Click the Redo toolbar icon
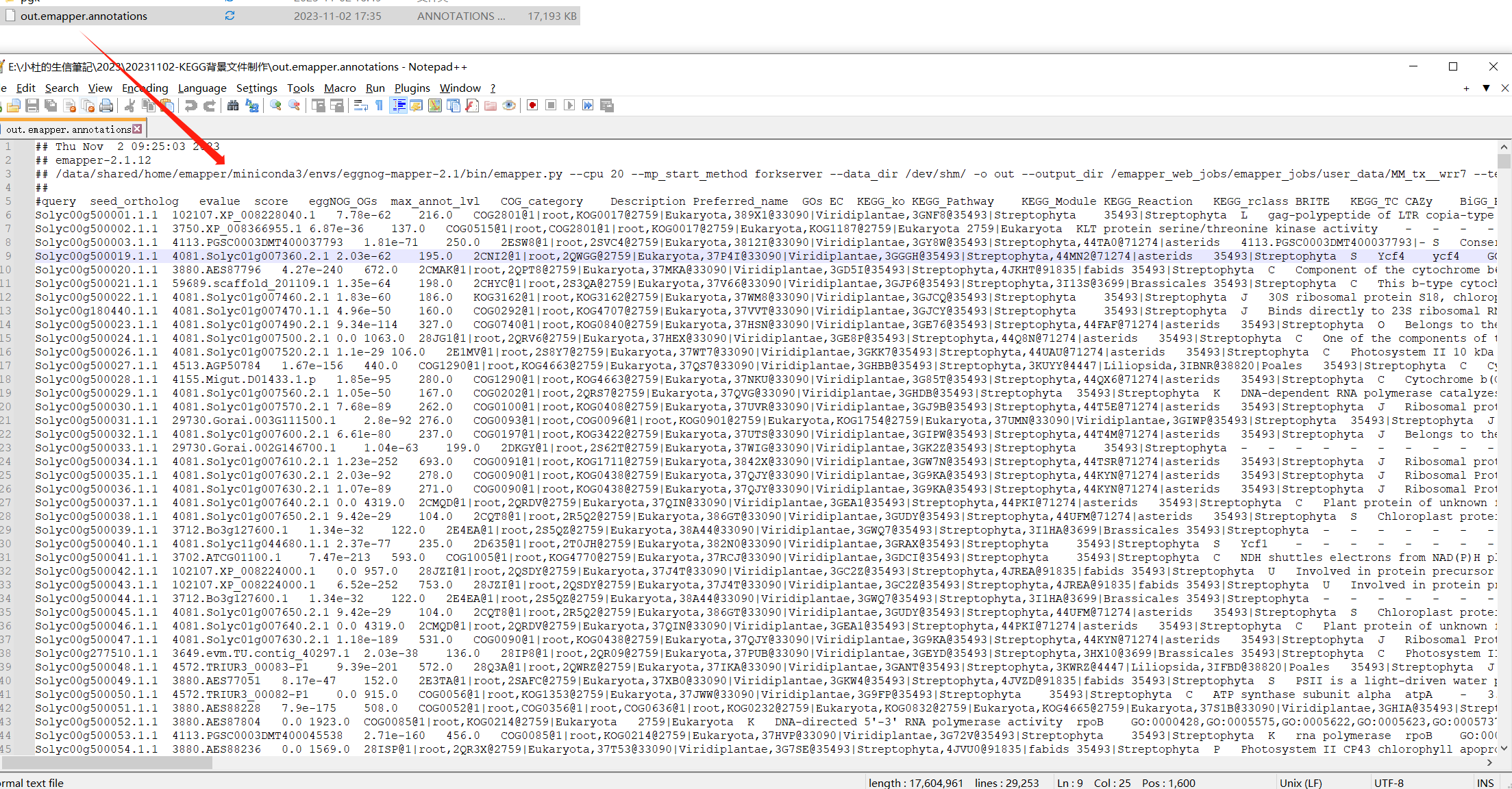The image size is (1512, 789). pyautogui.click(x=210, y=105)
